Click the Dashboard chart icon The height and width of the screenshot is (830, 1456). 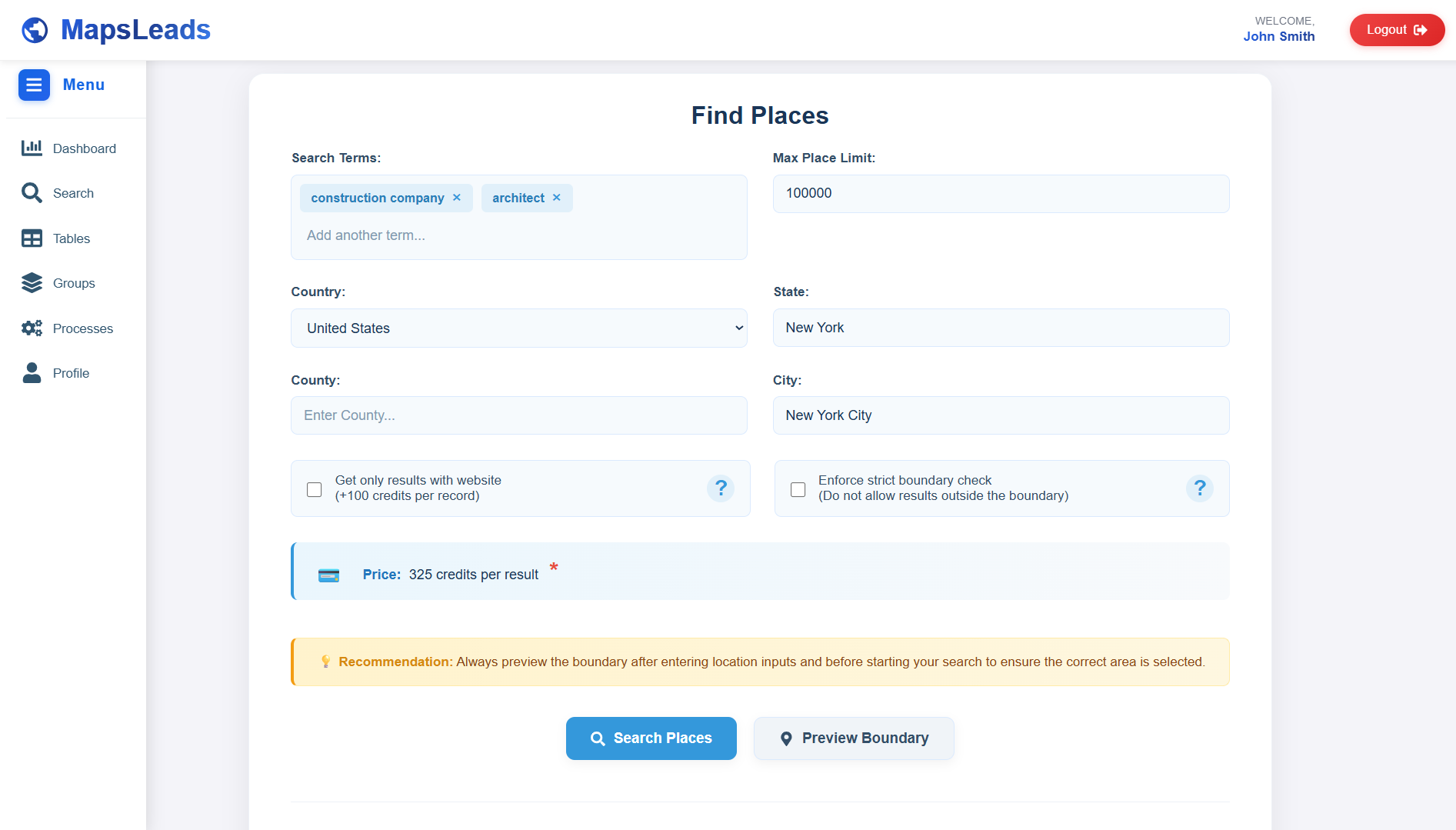click(x=32, y=148)
